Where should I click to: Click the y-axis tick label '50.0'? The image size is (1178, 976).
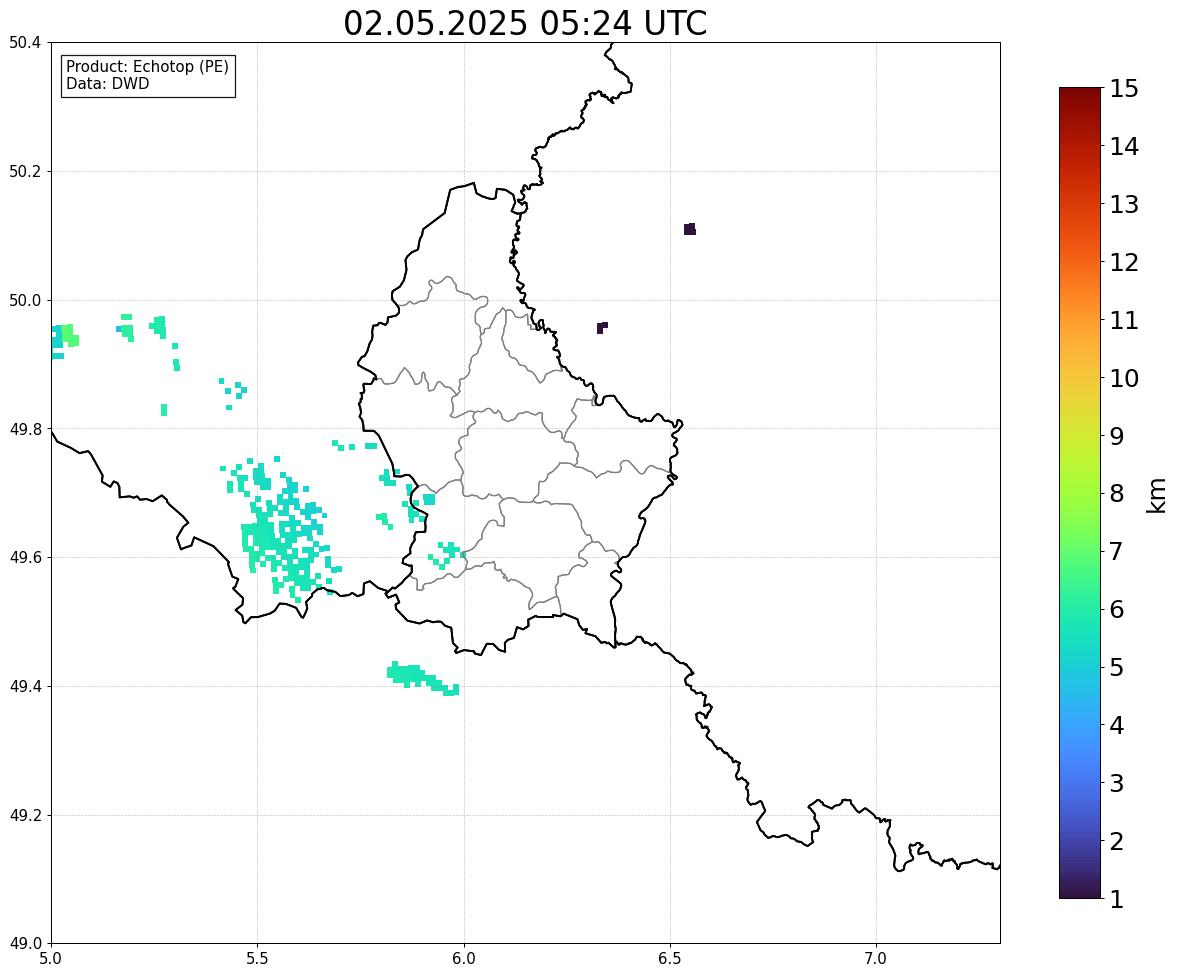[24, 301]
